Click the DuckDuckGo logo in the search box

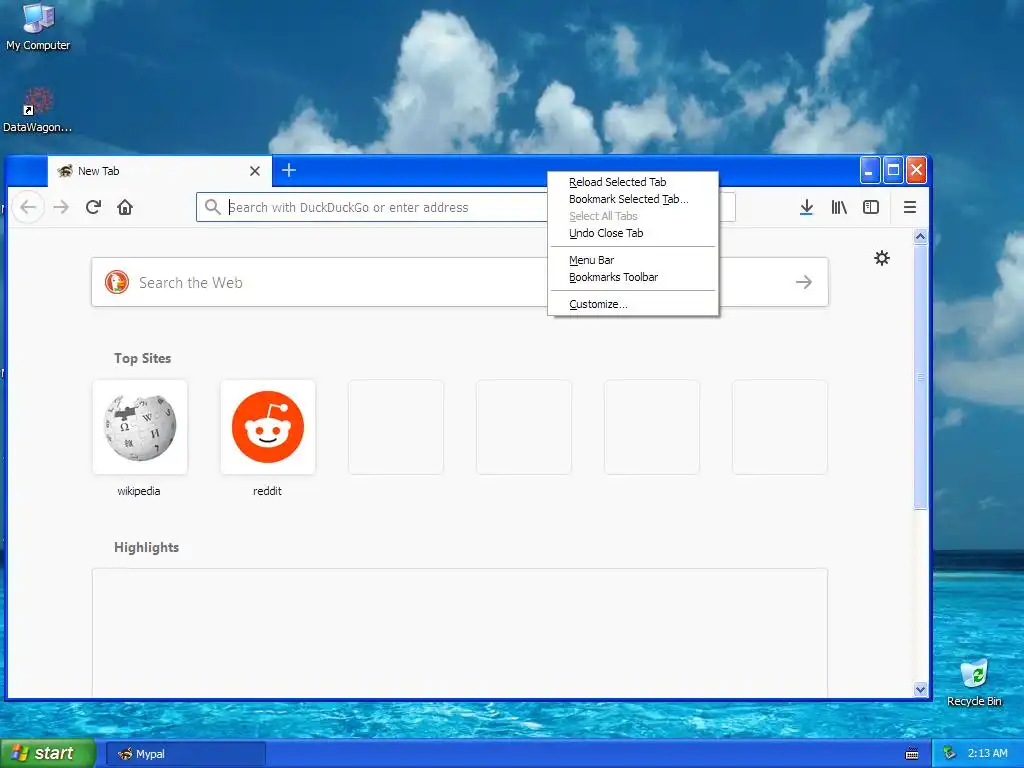pyautogui.click(x=117, y=282)
